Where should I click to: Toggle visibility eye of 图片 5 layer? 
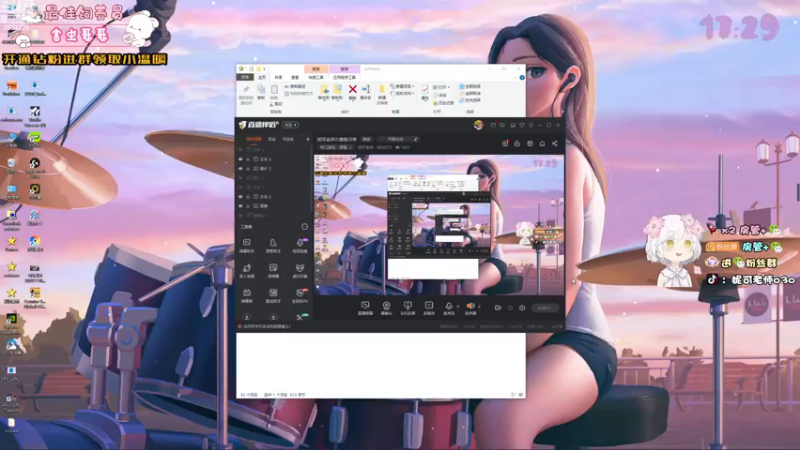pyautogui.click(x=241, y=168)
